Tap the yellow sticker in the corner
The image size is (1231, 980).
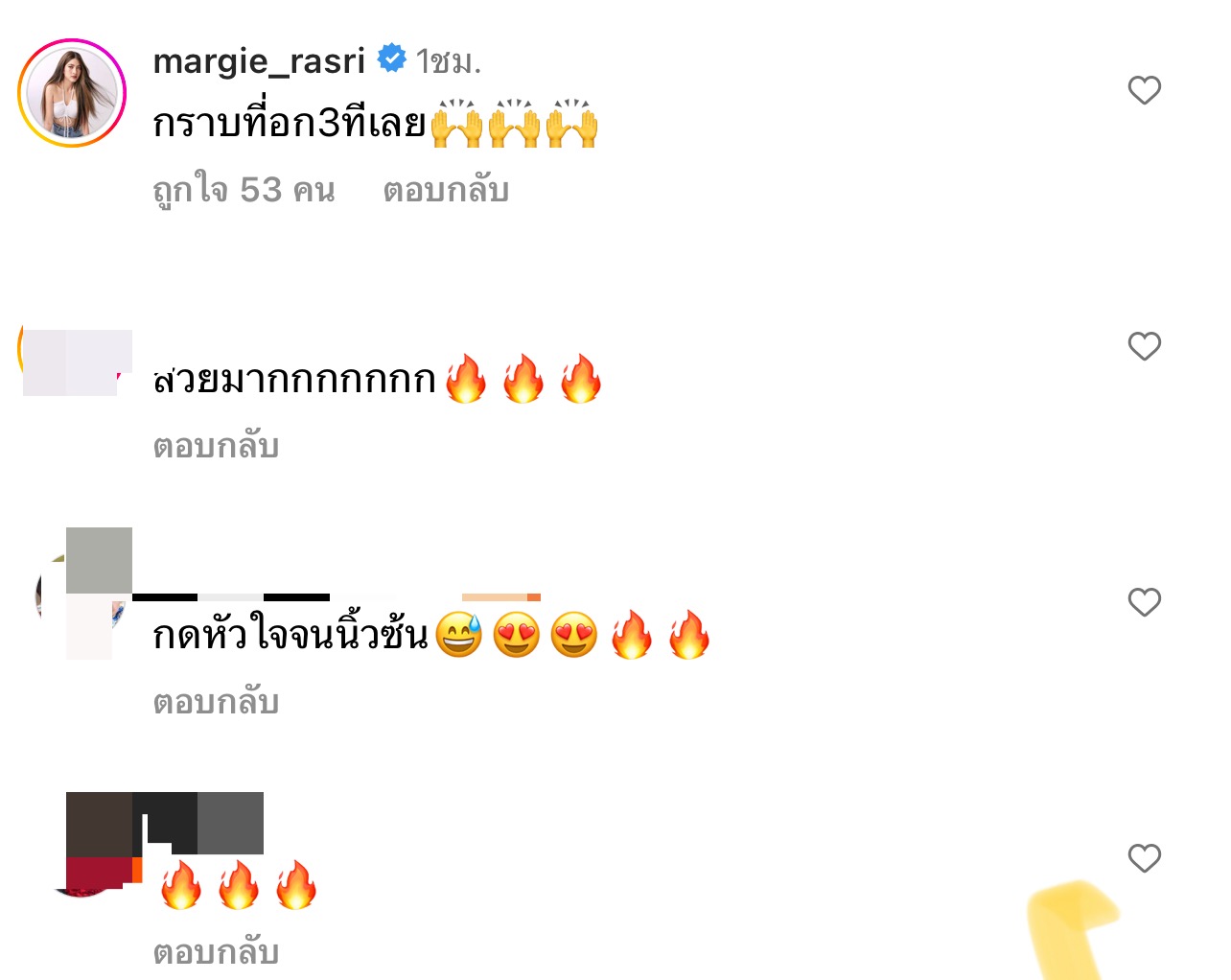tap(1074, 930)
